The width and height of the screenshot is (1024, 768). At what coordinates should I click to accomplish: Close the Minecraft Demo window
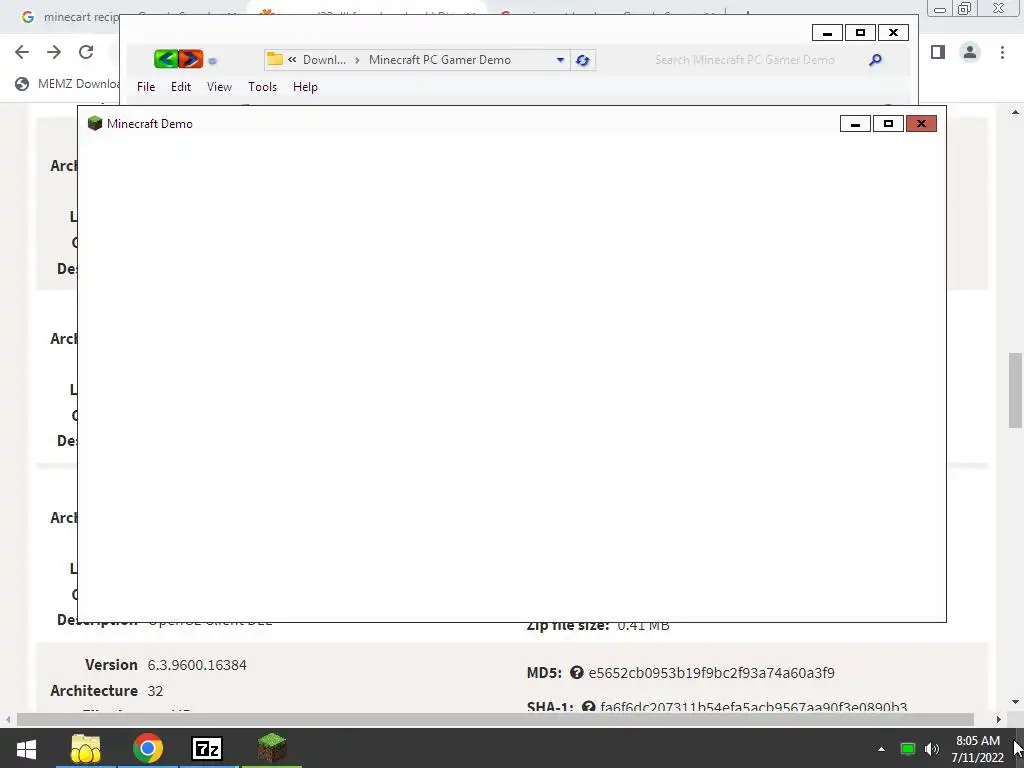921,124
